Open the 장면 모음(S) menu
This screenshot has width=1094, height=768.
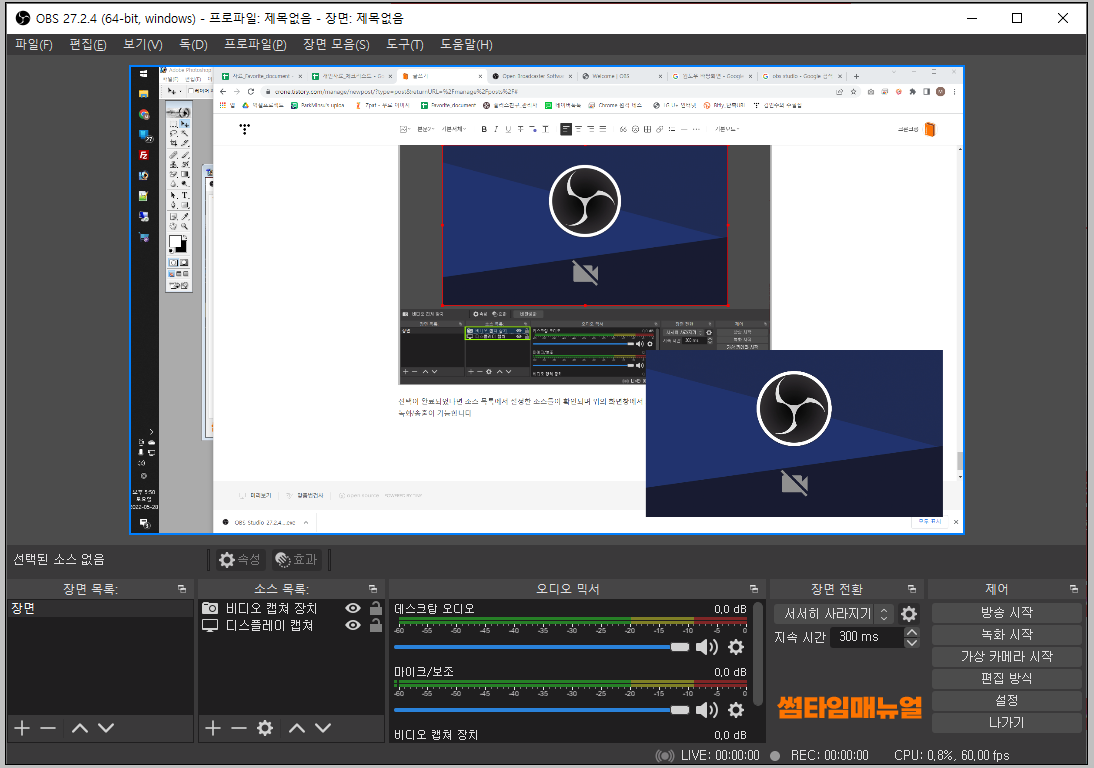pos(336,45)
